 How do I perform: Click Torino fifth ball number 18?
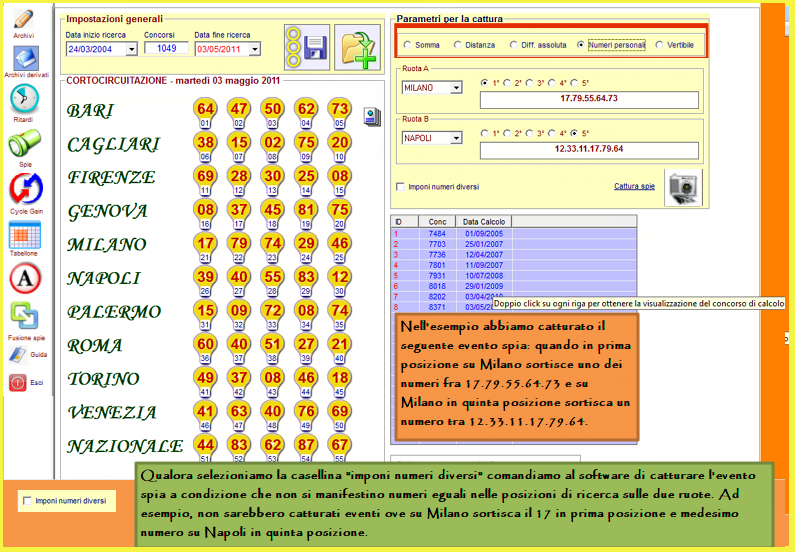[340, 378]
